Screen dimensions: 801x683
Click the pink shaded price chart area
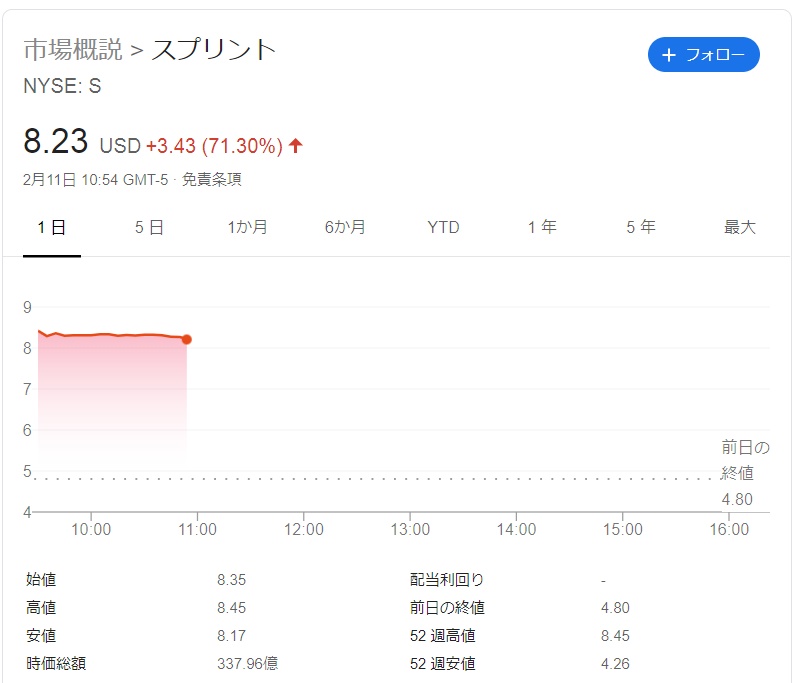(x=112, y=400)
